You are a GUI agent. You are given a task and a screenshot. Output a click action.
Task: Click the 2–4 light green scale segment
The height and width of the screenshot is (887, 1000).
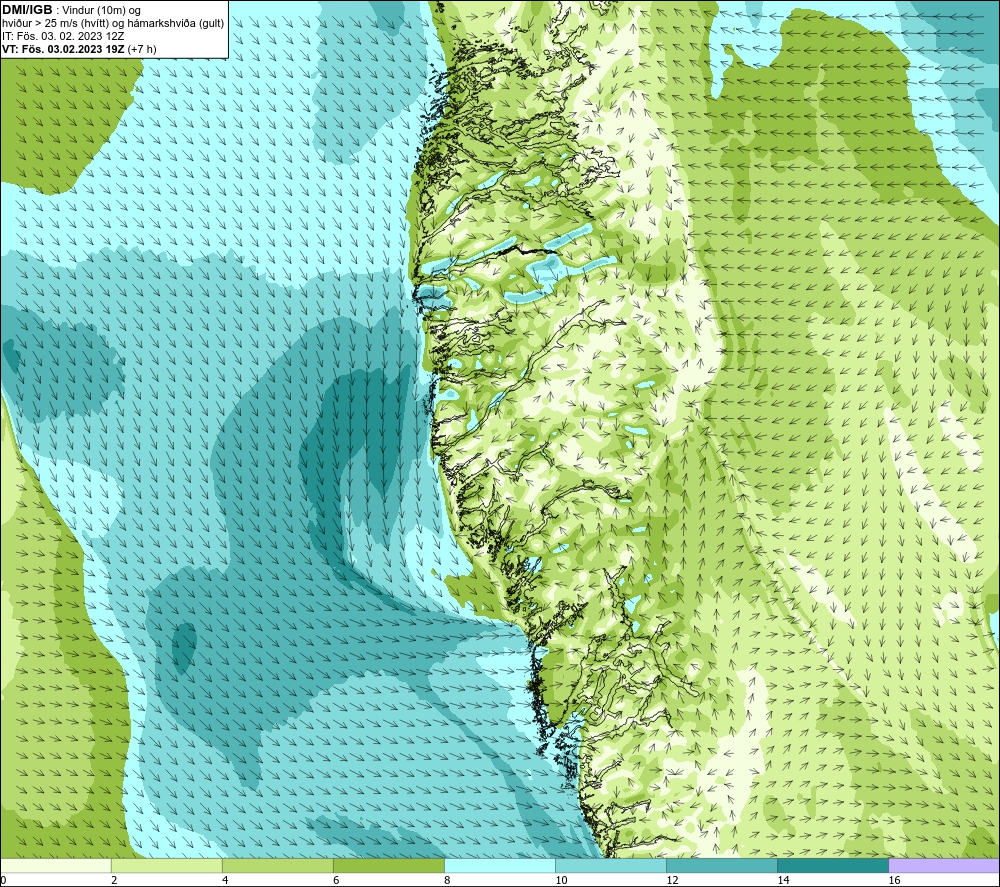166,865
